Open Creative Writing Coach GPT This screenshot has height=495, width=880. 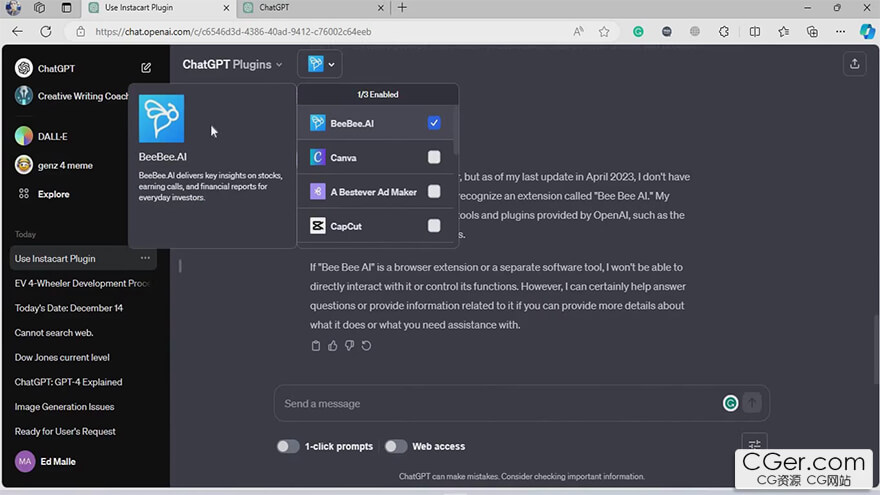click(x=72, y=96)
